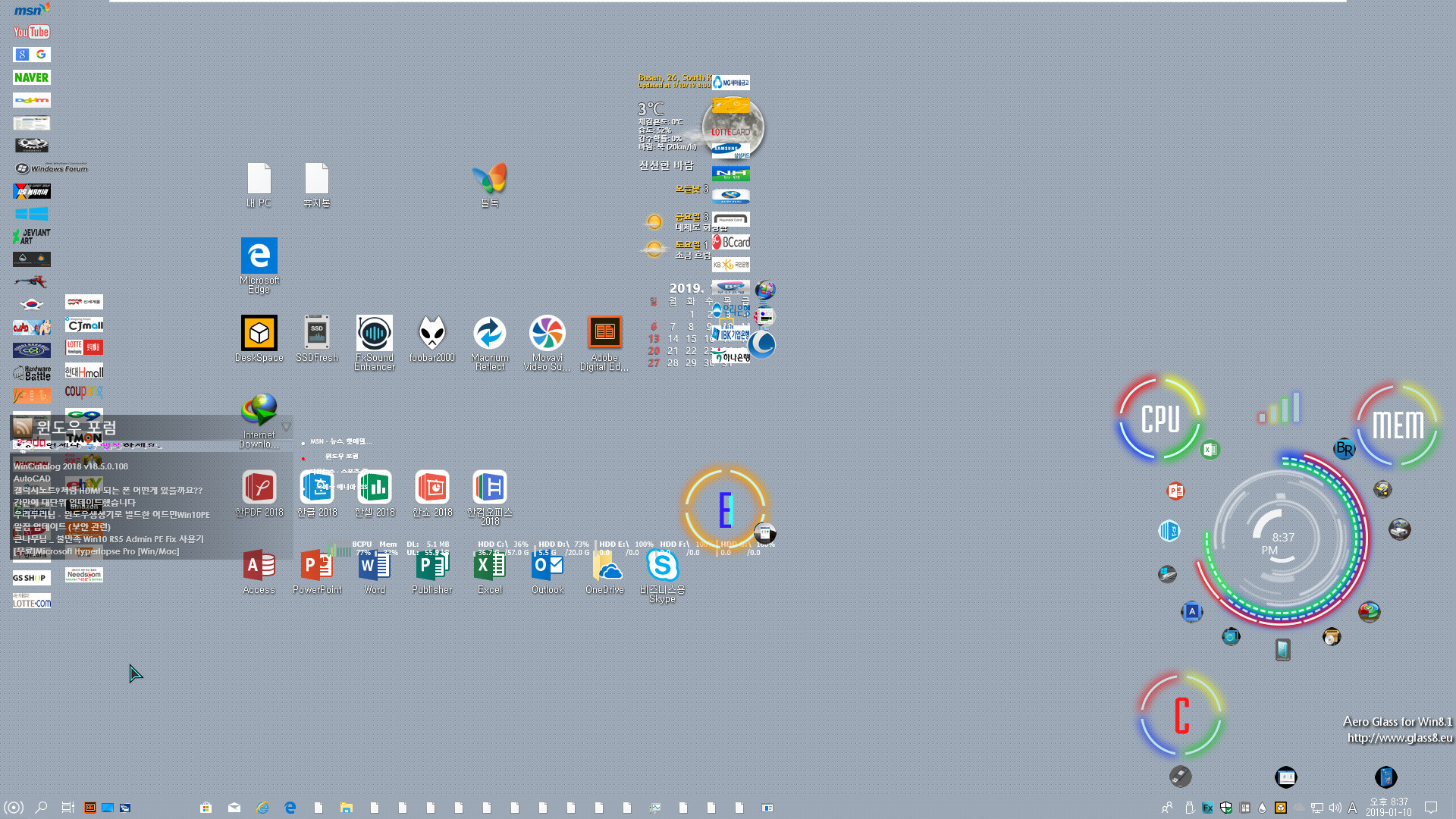This screenshot has height=819, width=1456.
Task: Open Publisher desktop icon
Action: [x=432, y=573]
